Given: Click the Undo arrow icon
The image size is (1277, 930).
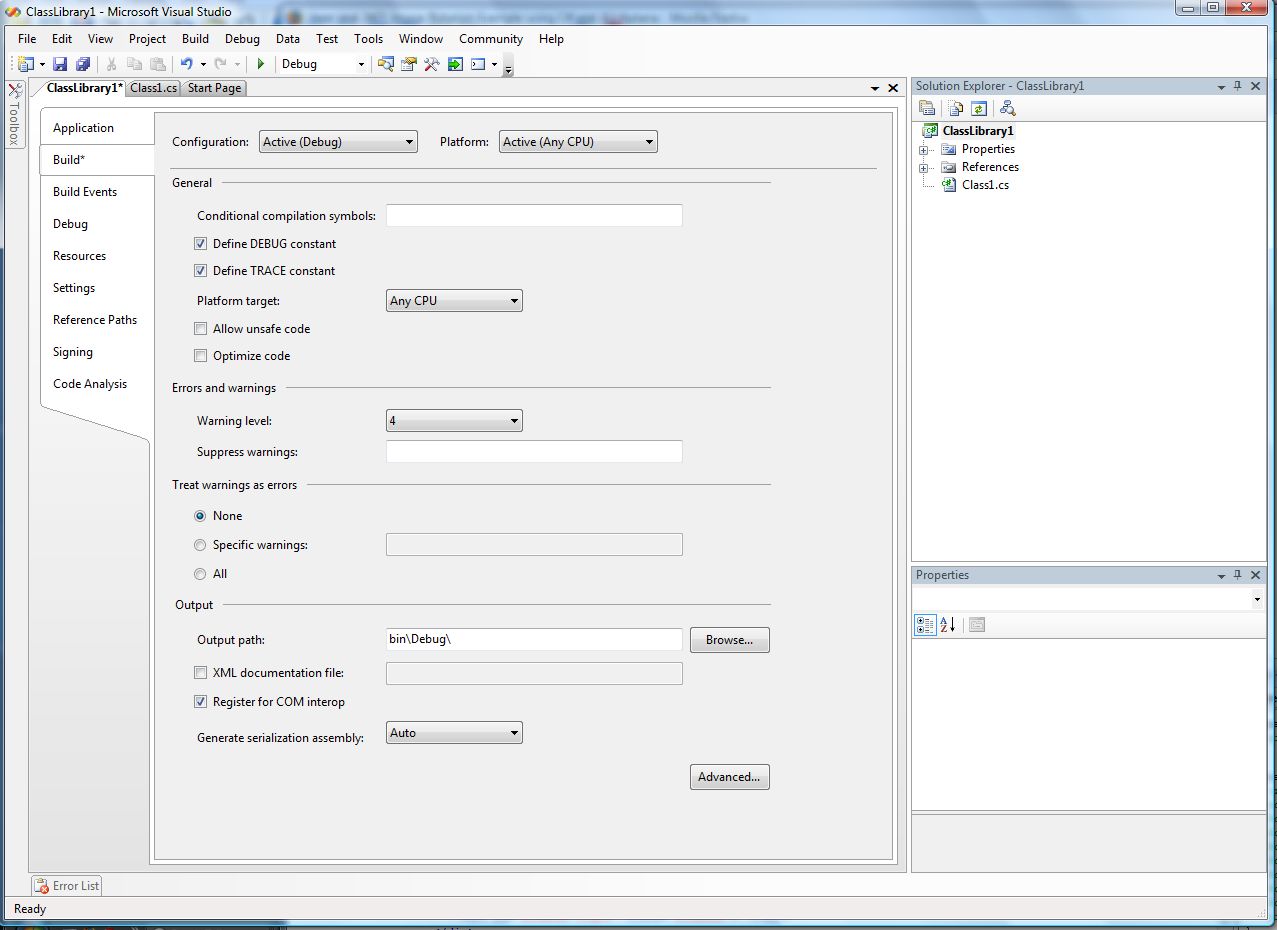Looking at the screenshot, I should point(186,64).
